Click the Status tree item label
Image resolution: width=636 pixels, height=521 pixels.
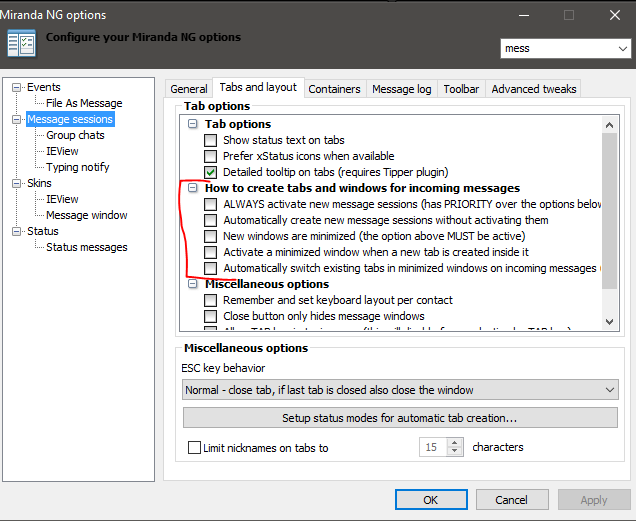coord(43,231)
